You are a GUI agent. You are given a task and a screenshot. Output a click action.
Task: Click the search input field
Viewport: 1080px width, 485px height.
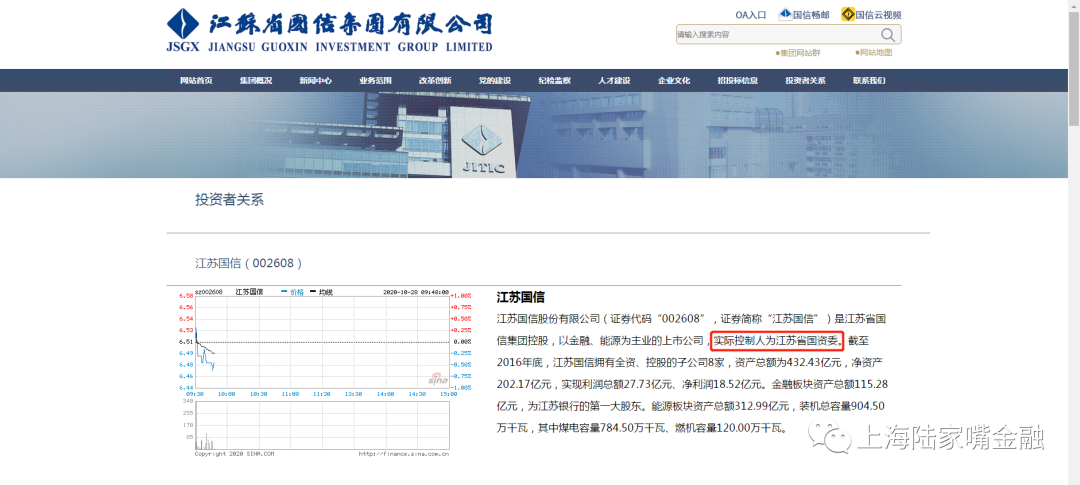point(777,34)
